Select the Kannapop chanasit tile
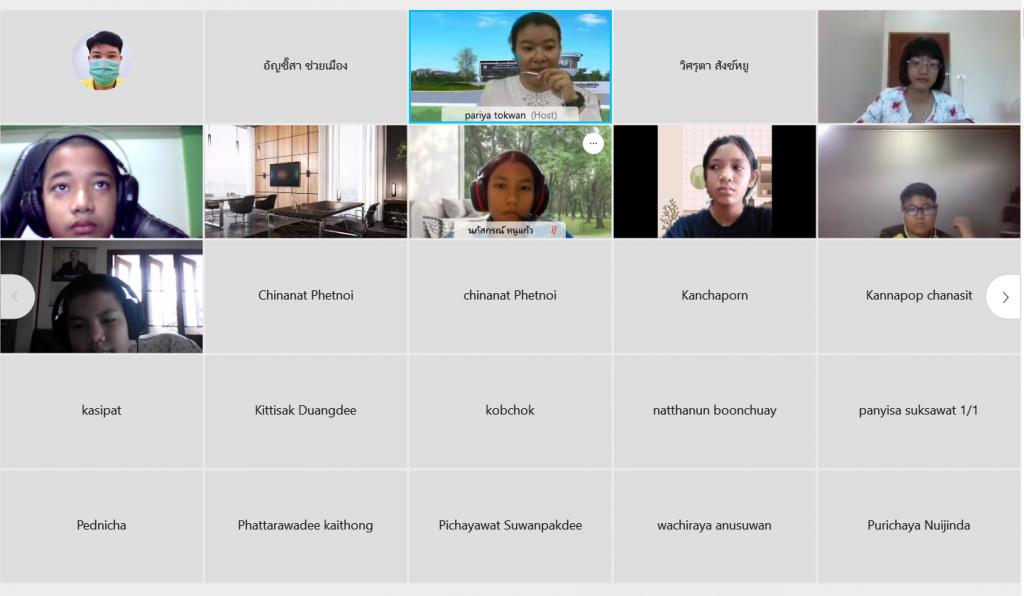This screenshot has width=1024, height=596. point(919,296)
